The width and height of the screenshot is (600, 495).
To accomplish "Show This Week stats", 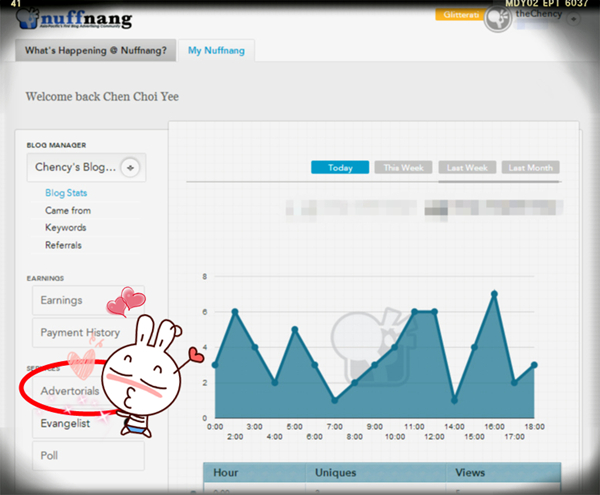I will 403,167.
